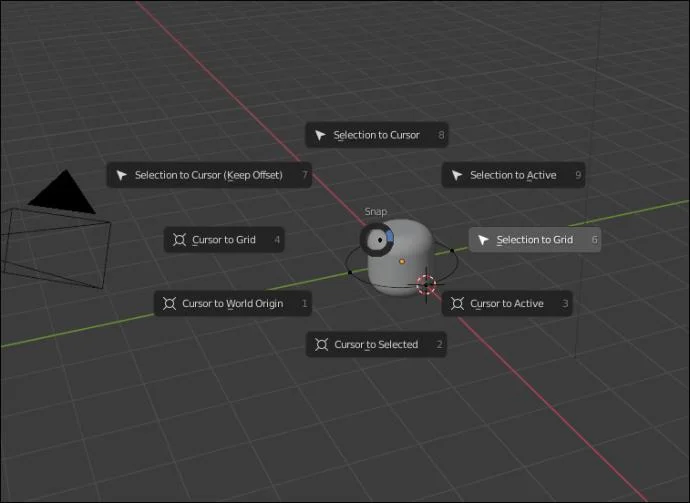The height and width of the screenshot is (503, 690).
Task: Choose Selection to Grid option
Action: click(x=535, y=240)
